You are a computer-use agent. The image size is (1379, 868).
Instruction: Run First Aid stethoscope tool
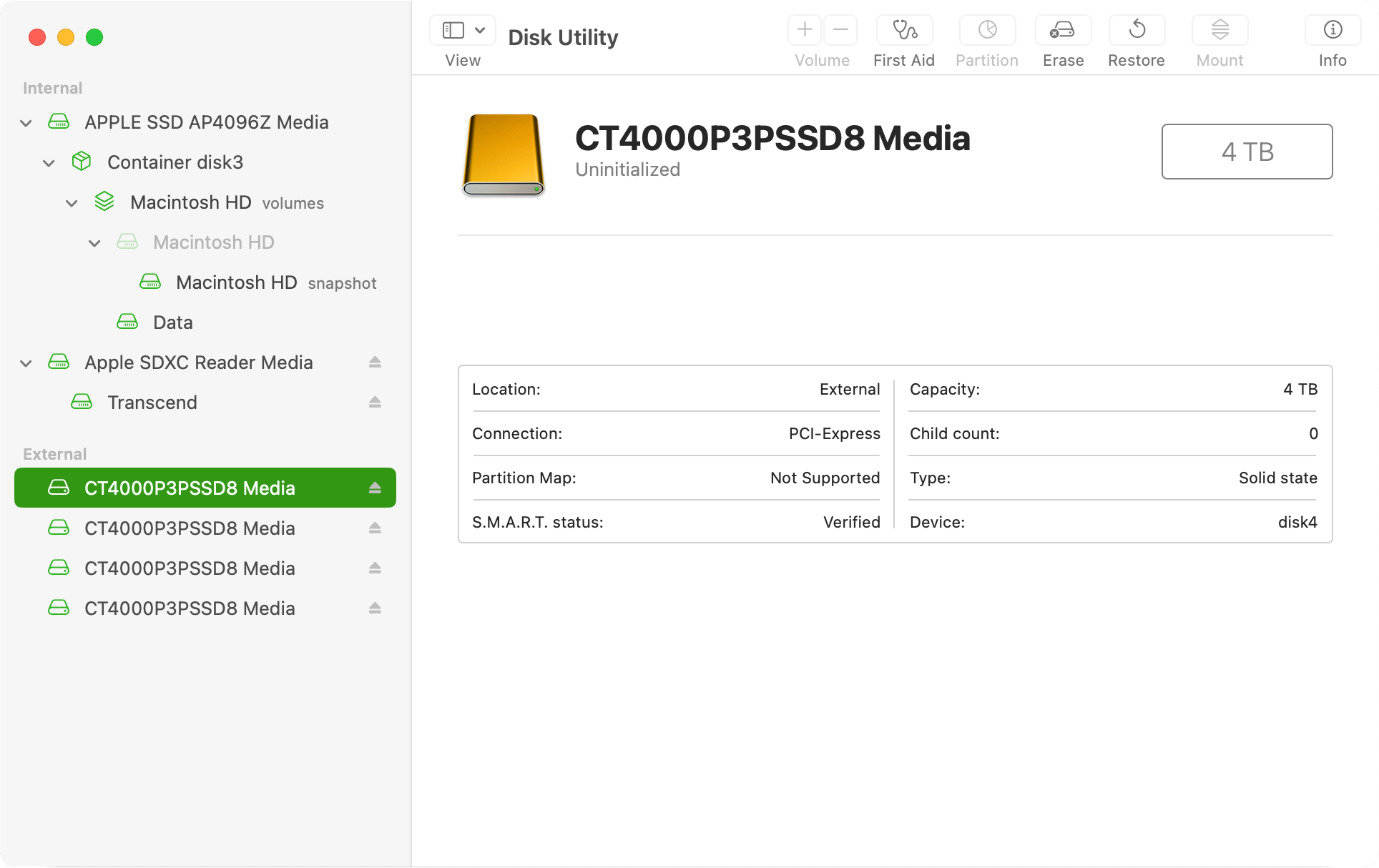tap(905, 29)
